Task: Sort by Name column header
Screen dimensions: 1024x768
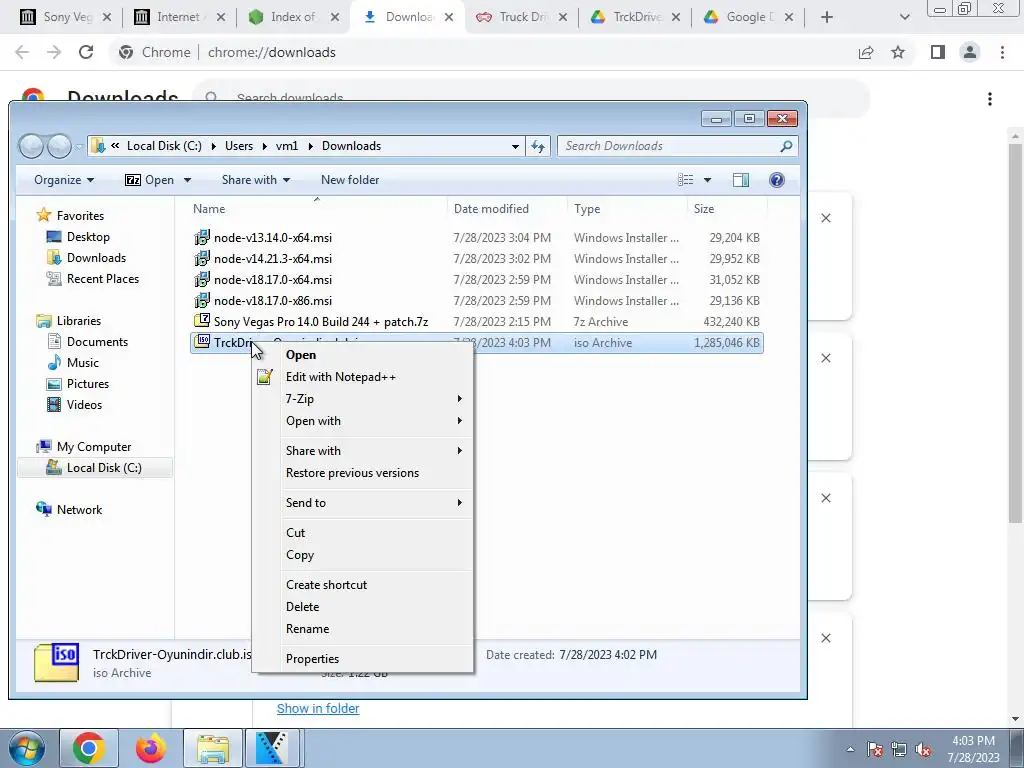Action: tap(209, 208)
